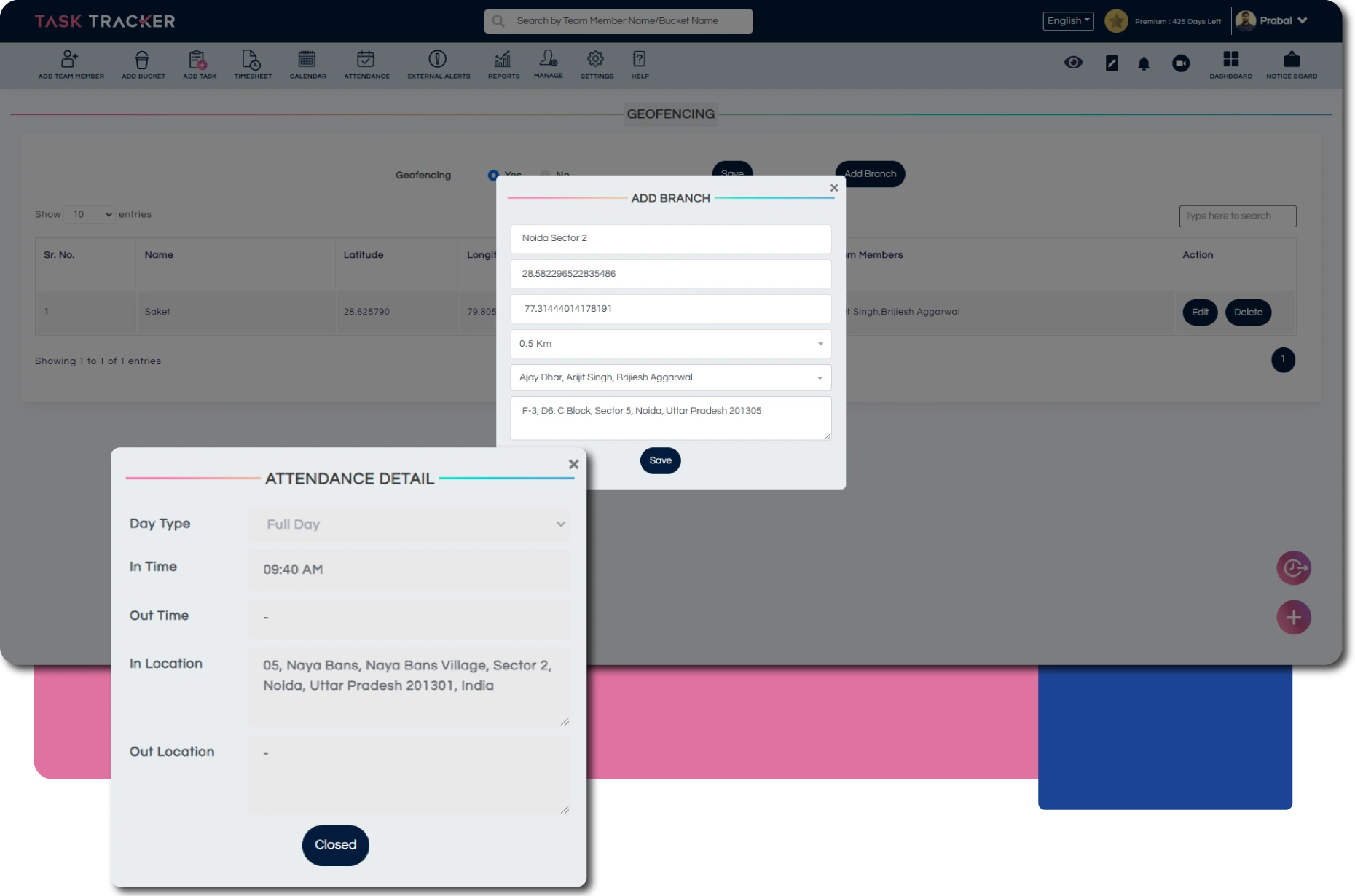The image size is (1355, 896).
Task: Click the gold premium star badge
Action: (1116, 21)
